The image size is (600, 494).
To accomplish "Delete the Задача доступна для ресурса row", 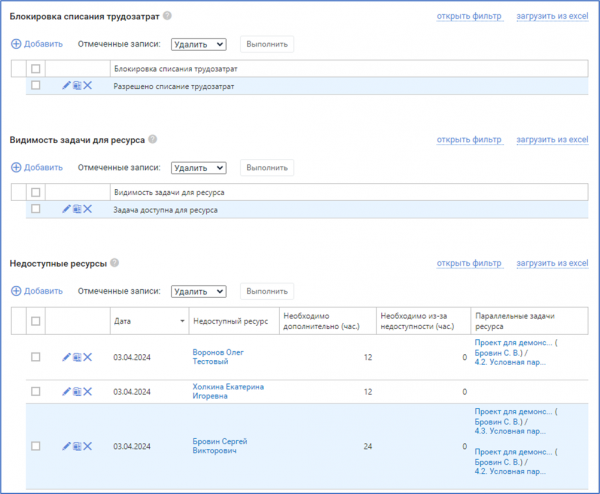I will [x=88, y=209].
